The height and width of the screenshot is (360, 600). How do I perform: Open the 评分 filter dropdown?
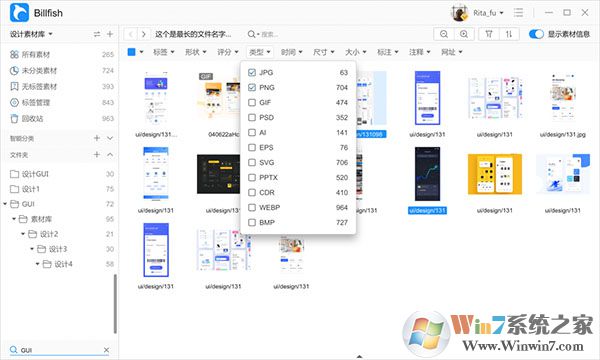point(228,52)
